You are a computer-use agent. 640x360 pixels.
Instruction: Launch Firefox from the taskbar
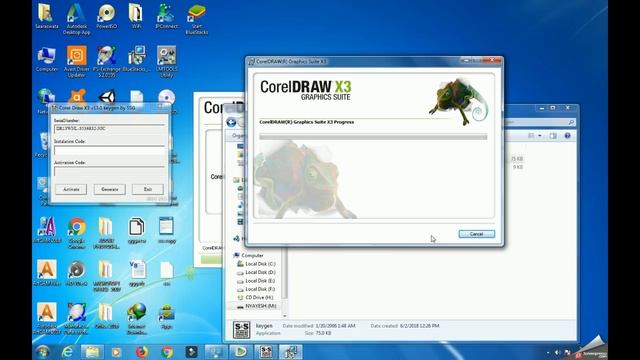[x=142, y=352]
